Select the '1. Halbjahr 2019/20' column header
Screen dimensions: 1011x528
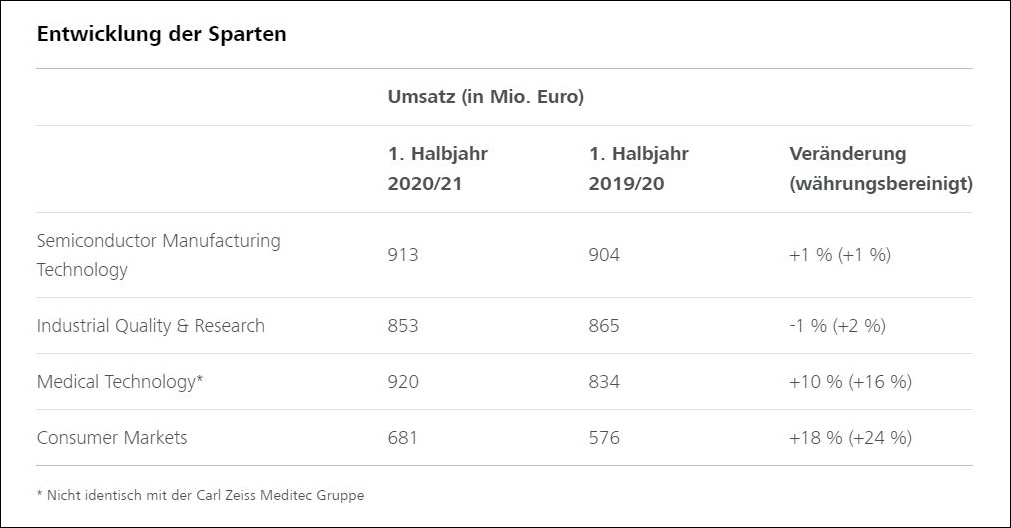coord(638,169)
